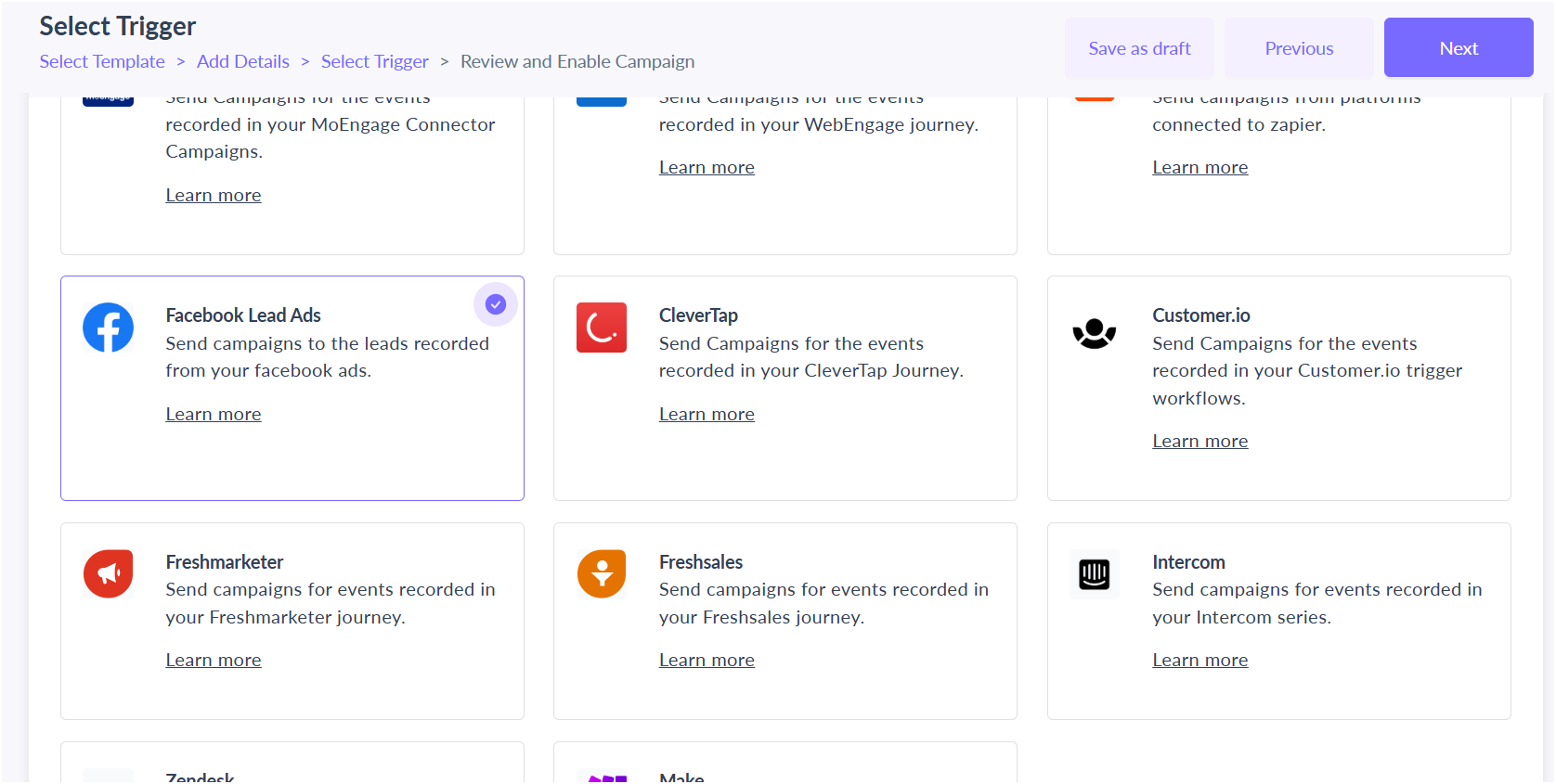1556x784 pixels.
Task: Click Review and Enable Campaign breadcrumb
Action: pos(577,61)
